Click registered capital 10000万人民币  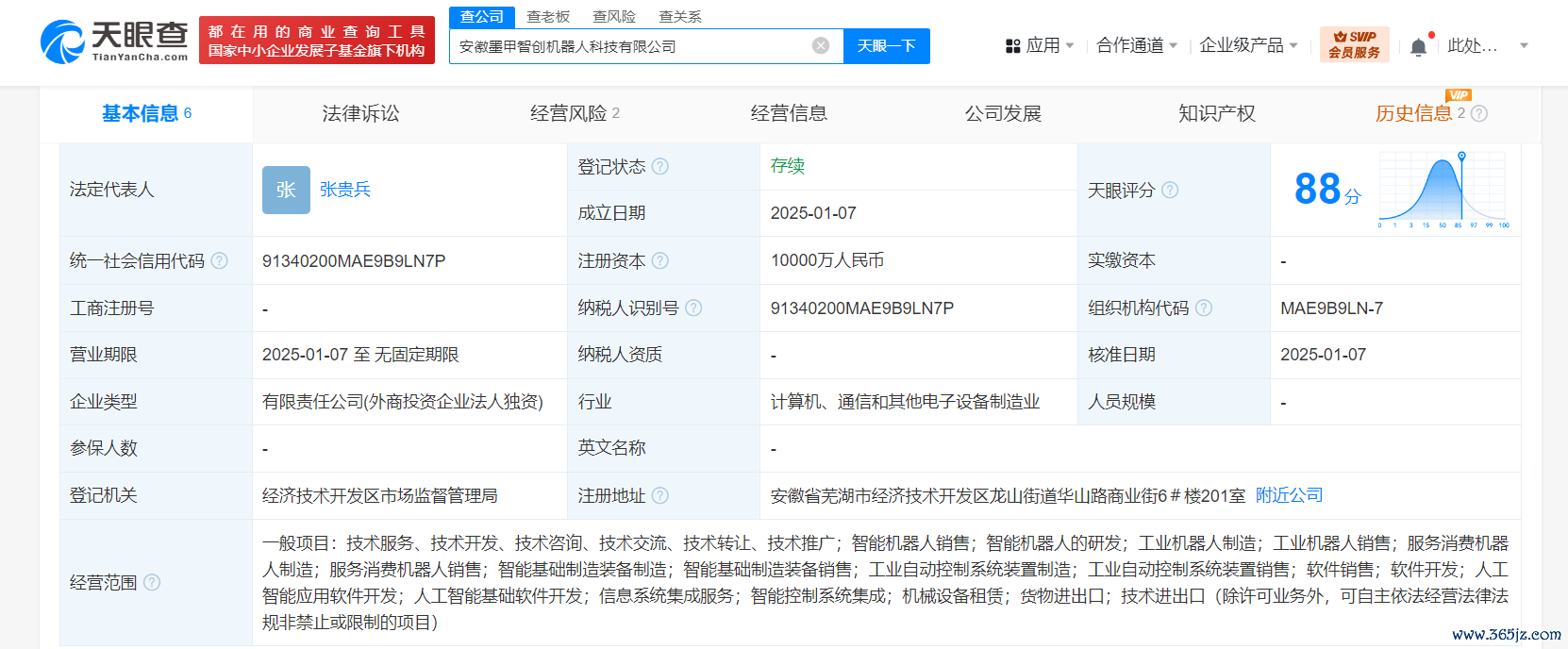[827, 260]
